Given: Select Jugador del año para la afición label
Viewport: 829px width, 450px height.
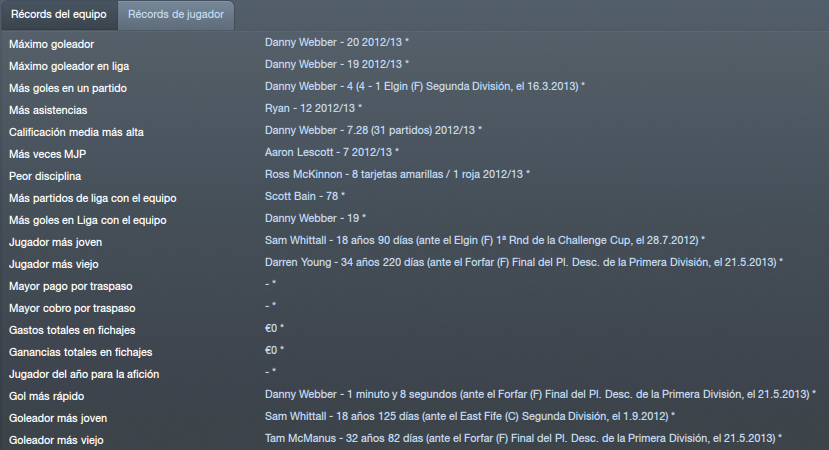Looking at the screenshot, I should [84, 374].
